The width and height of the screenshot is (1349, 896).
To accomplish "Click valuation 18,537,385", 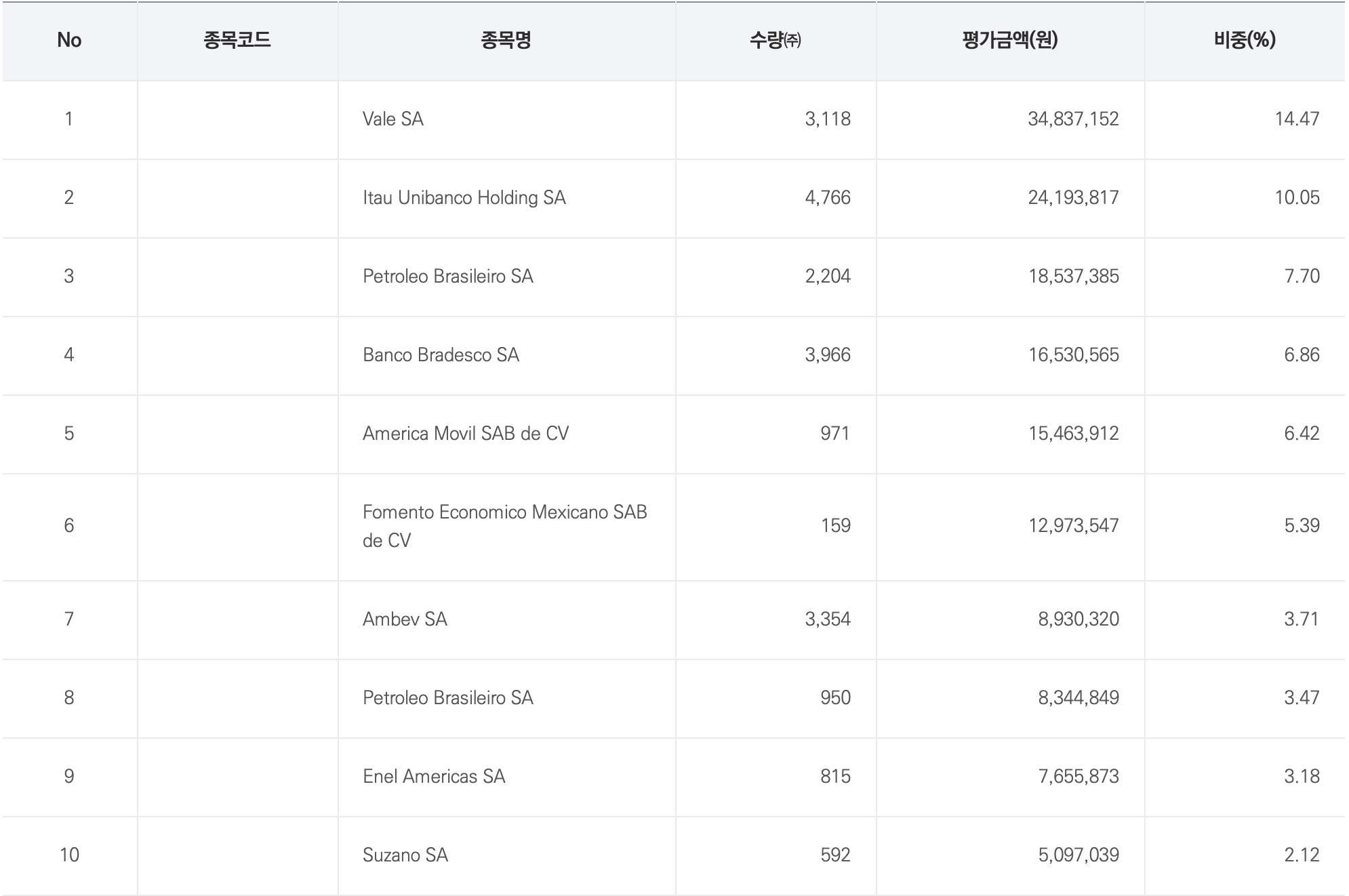I will point(1074,277).
